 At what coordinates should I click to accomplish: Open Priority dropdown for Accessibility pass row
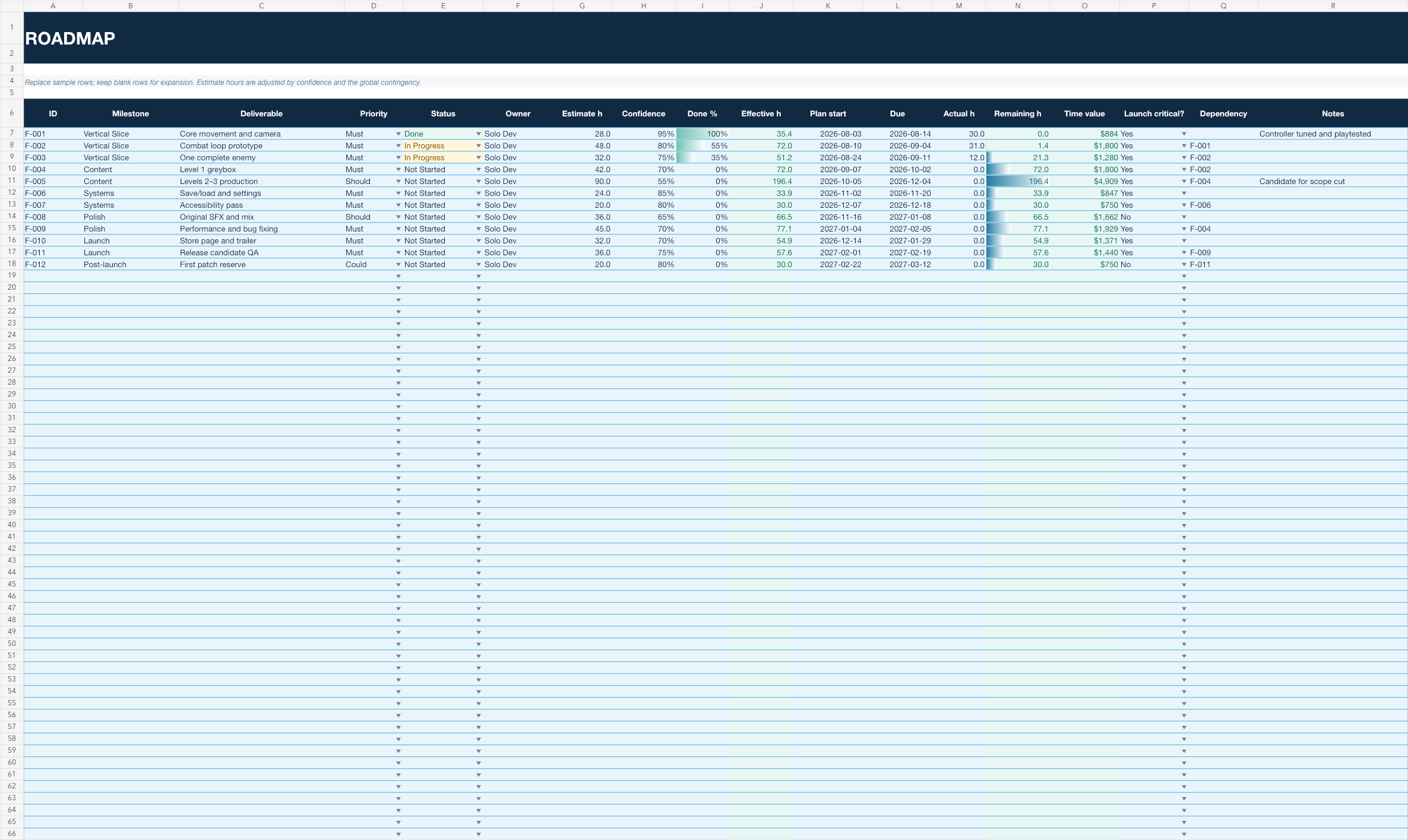(398, 205)
